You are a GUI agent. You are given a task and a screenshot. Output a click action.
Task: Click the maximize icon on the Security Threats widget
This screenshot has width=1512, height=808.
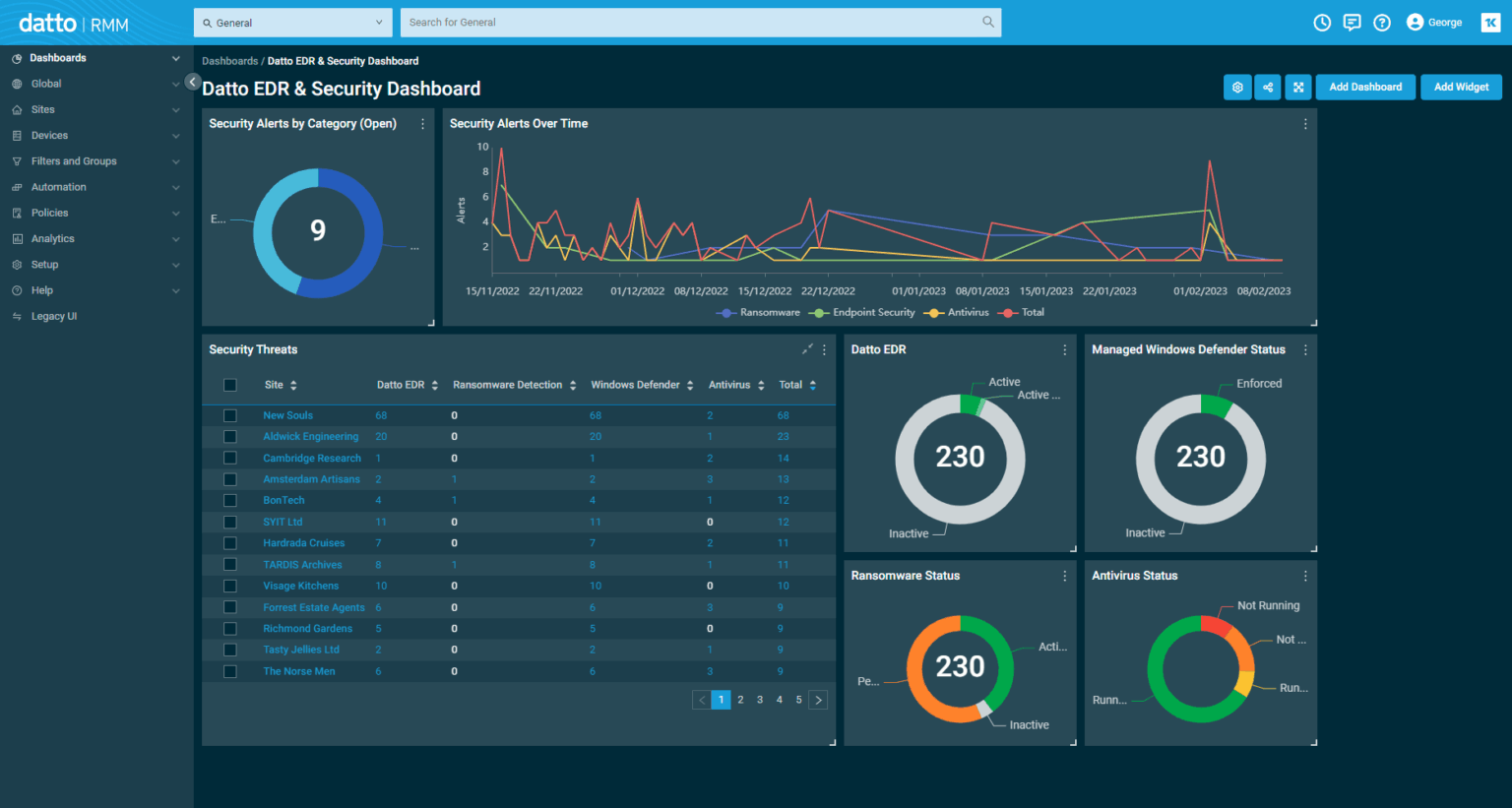tap(807, 348)
